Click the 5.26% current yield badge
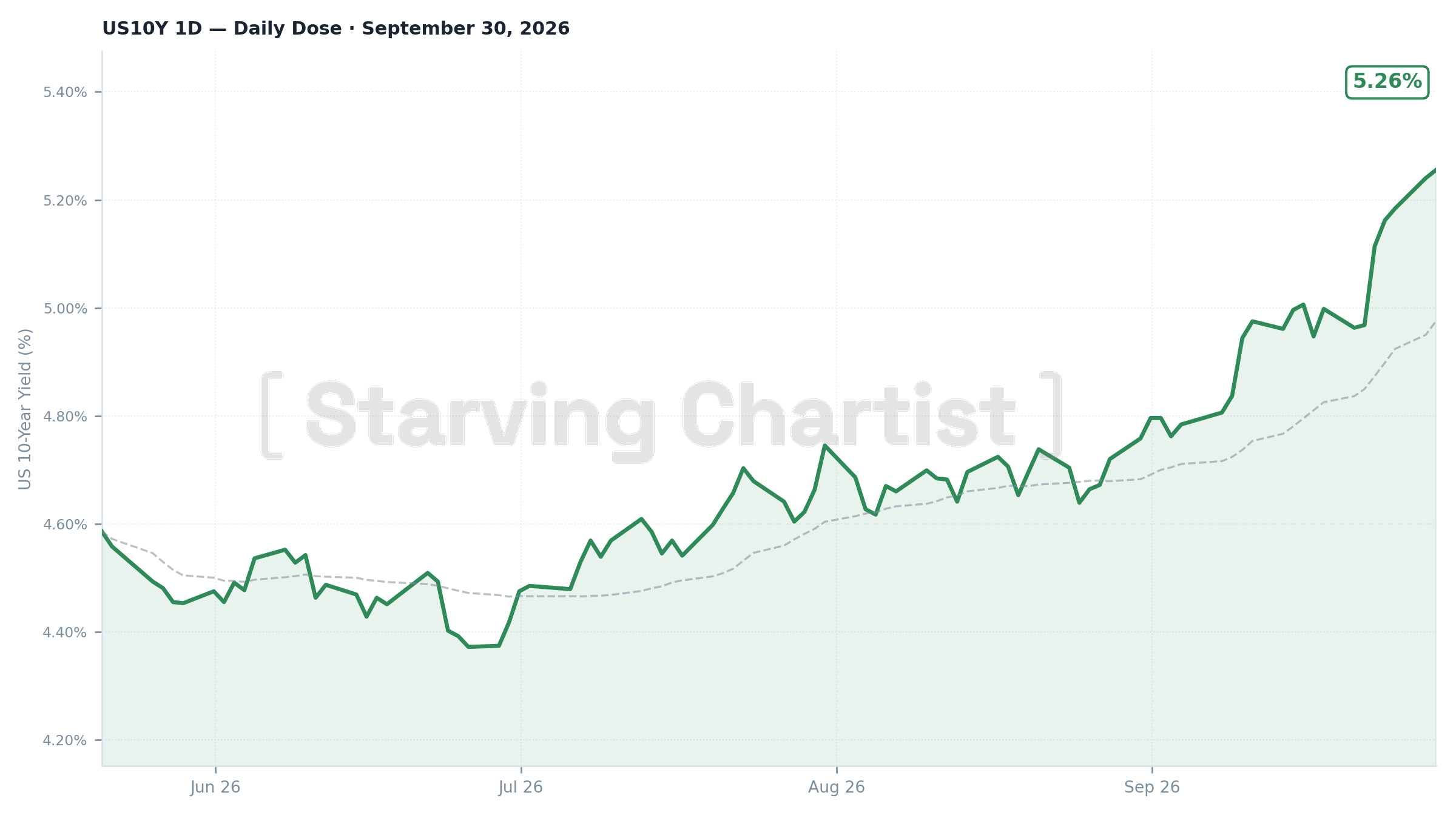1456x815 pixels. click(x=1387, y=82)
